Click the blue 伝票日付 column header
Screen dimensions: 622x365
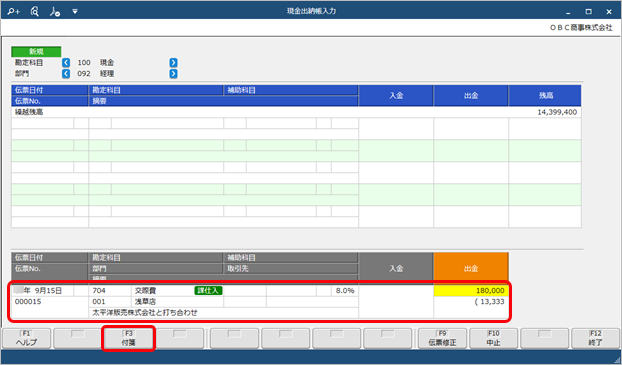point(50,90)
